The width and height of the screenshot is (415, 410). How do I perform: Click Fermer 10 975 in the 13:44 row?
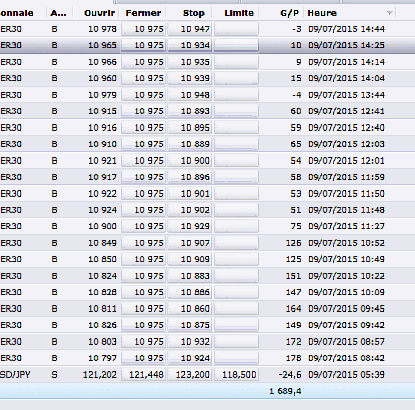coord(143,95)
